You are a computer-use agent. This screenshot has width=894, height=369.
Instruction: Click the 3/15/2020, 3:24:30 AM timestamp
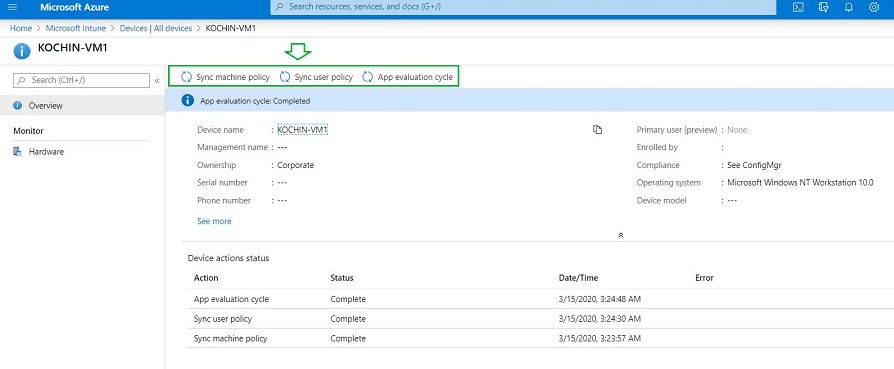(600, 318)
